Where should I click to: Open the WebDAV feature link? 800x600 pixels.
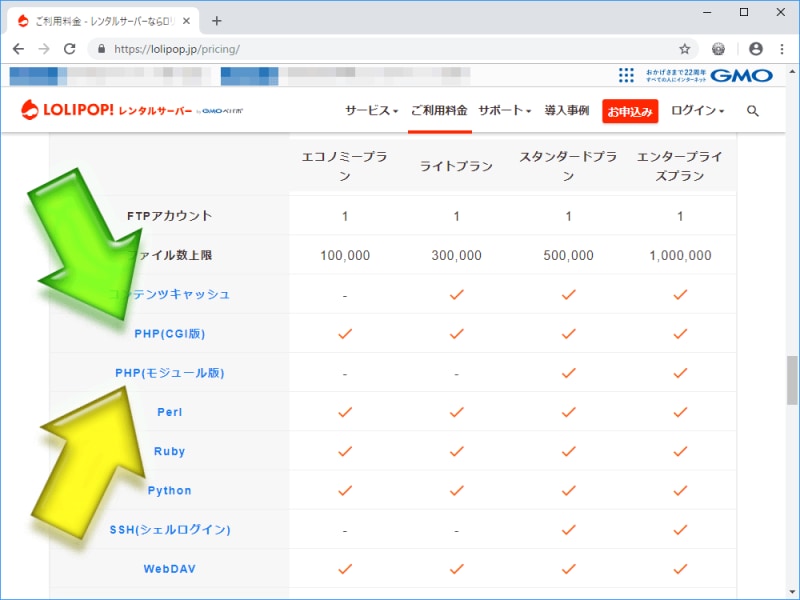click(x=169, y=569)
